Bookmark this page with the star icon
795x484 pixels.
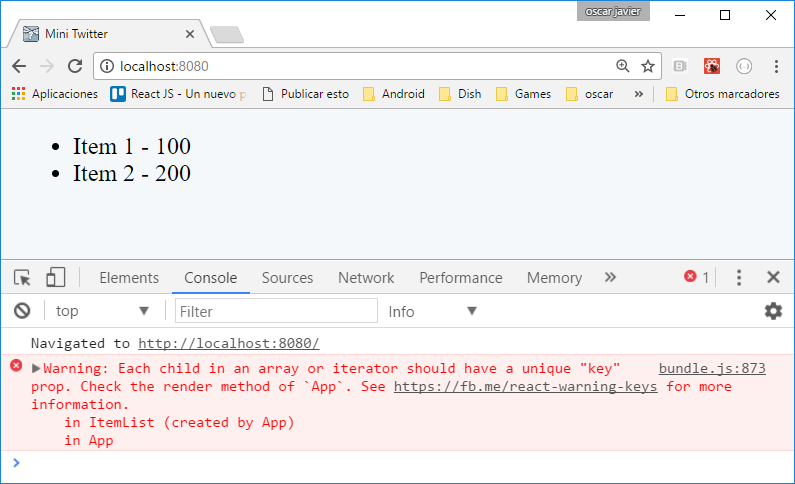[647, 66]
